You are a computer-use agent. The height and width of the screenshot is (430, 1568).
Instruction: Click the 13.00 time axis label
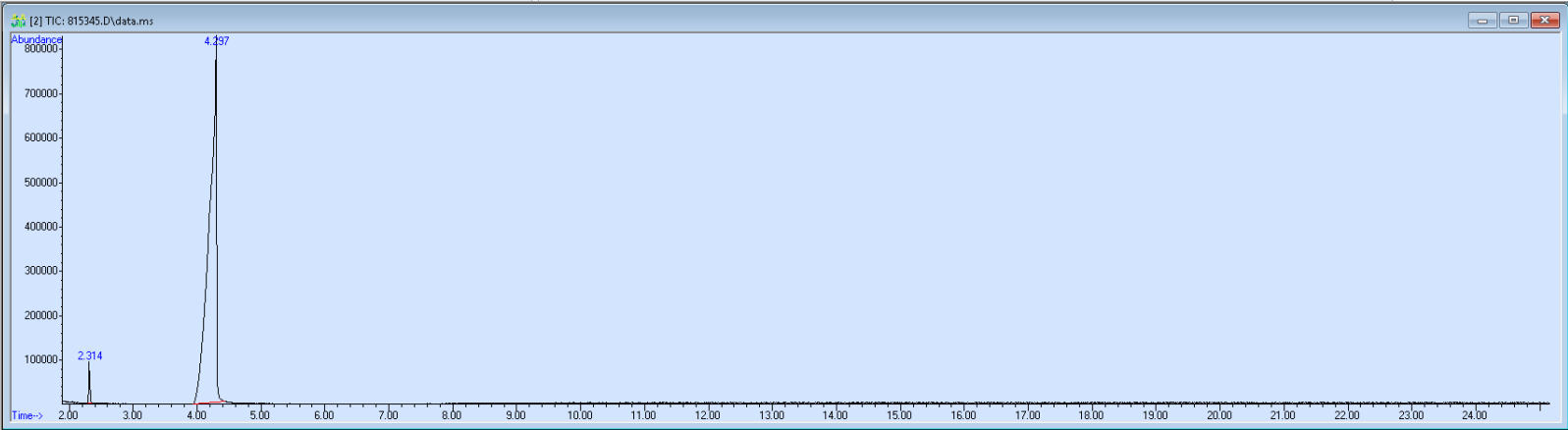click(772, 415)
